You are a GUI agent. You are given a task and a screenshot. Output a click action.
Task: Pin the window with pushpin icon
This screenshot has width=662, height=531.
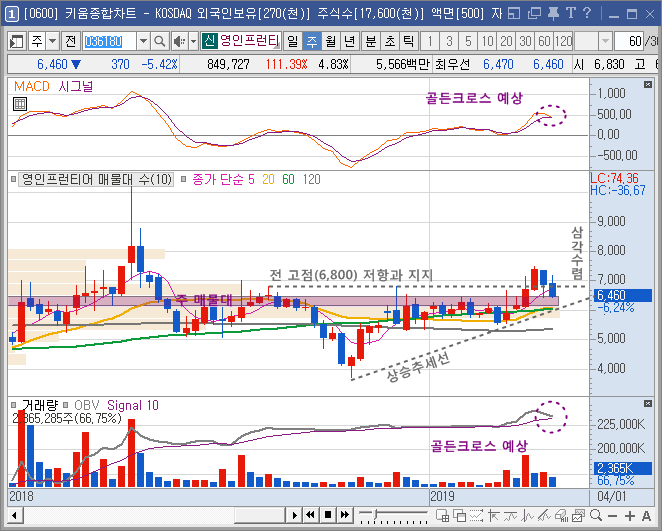coord(553,14)
